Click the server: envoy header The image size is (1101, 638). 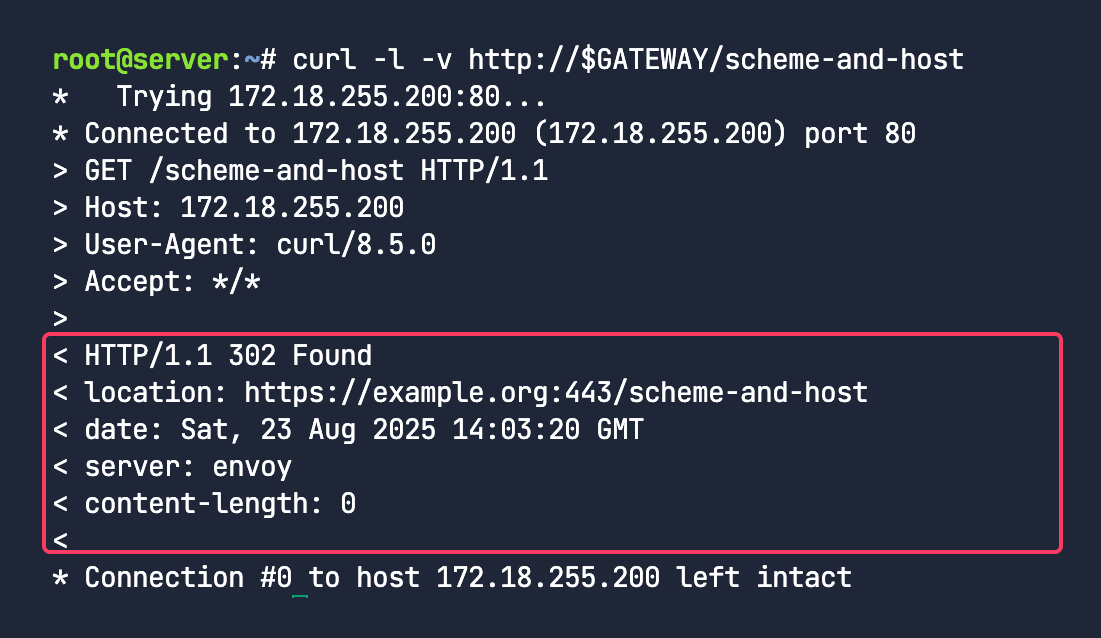tap(188, 467)
